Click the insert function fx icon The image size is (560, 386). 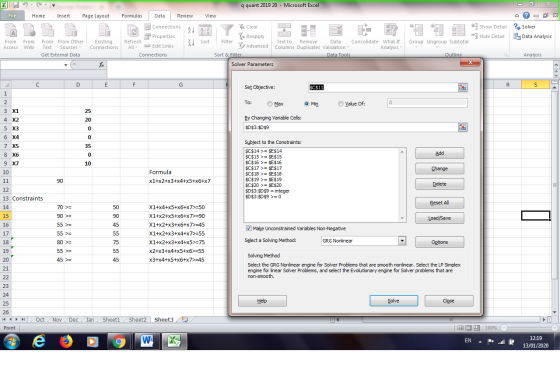click(x=101, y=65)
